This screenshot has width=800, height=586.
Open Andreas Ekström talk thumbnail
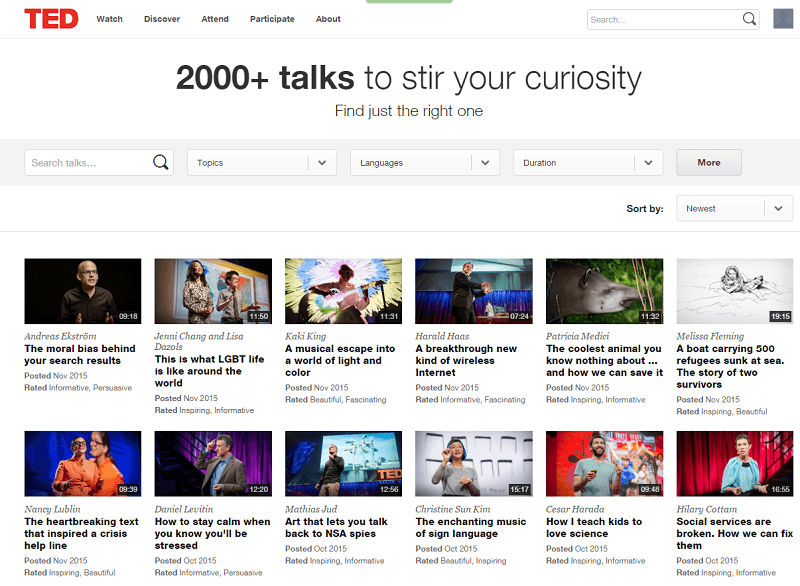[x=83, y=291]
